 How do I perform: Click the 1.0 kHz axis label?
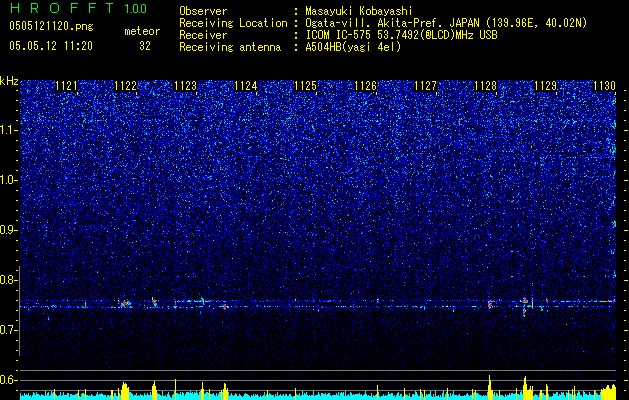[9, 180]
